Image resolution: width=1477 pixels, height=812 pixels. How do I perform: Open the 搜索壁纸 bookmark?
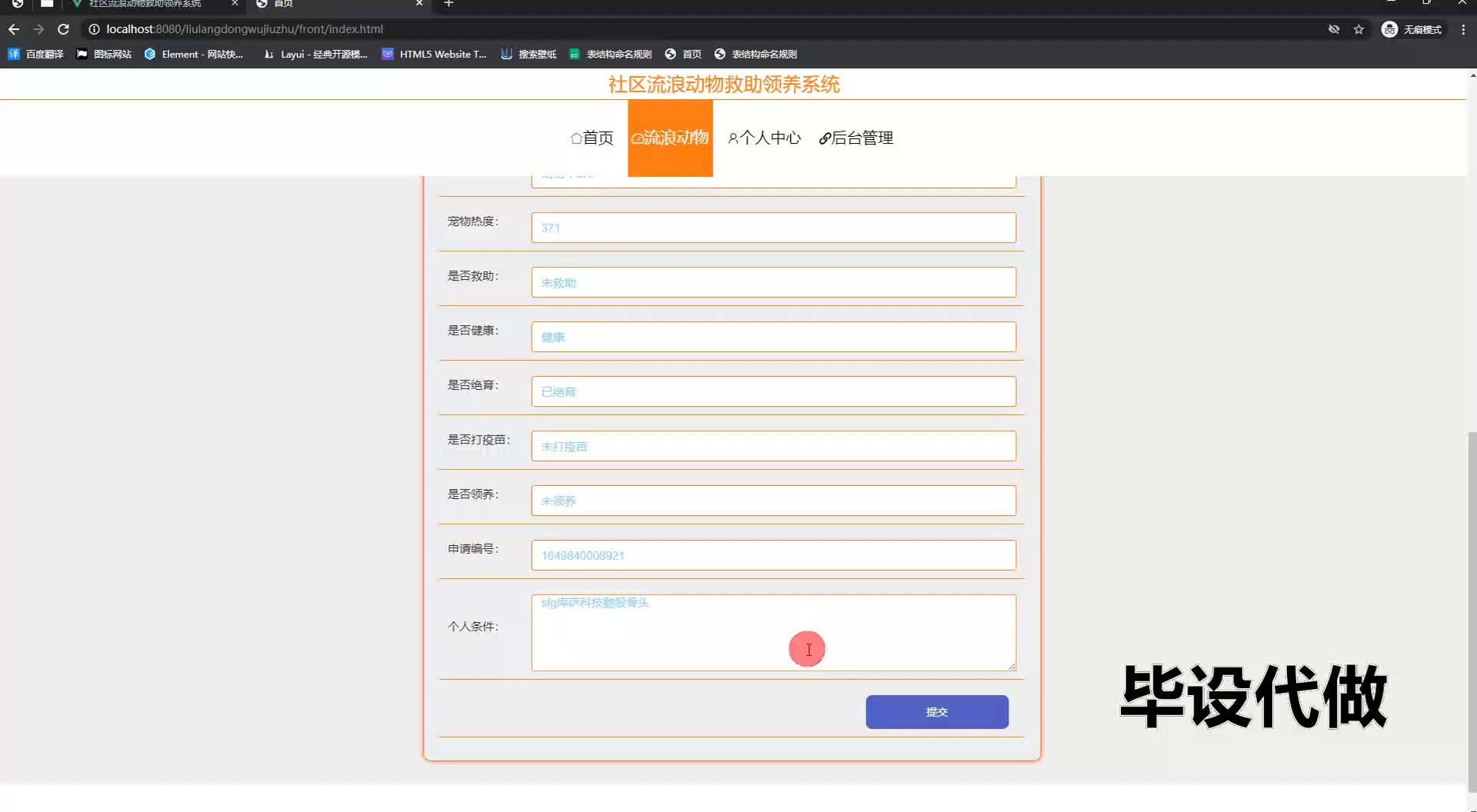528,54
